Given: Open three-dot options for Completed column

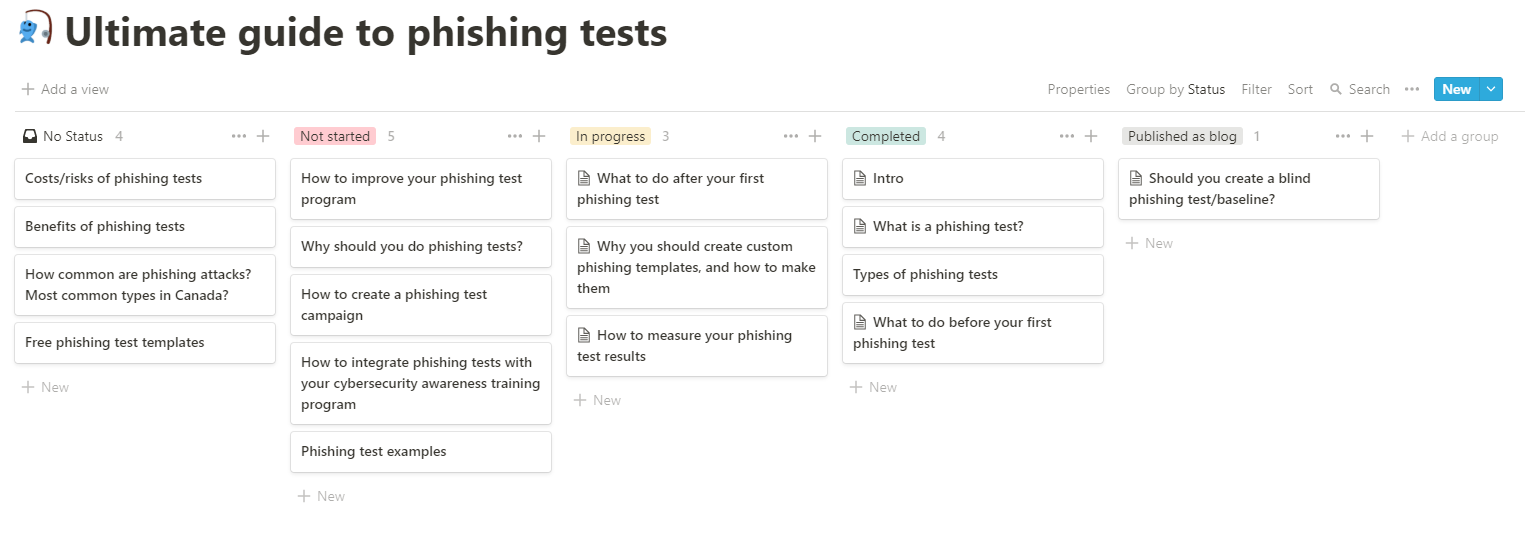Looking at the screenshot, I should 1067,136.
